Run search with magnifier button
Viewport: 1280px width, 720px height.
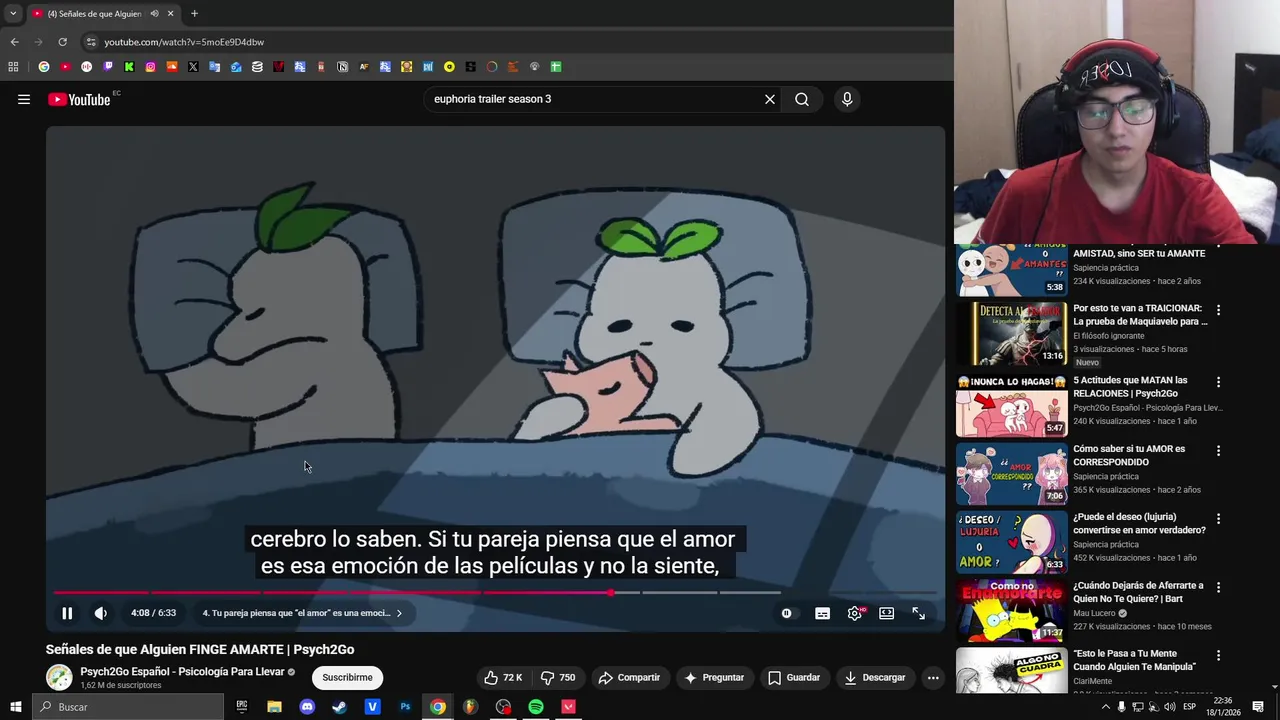pyautogui.click(x=802, y=99)
